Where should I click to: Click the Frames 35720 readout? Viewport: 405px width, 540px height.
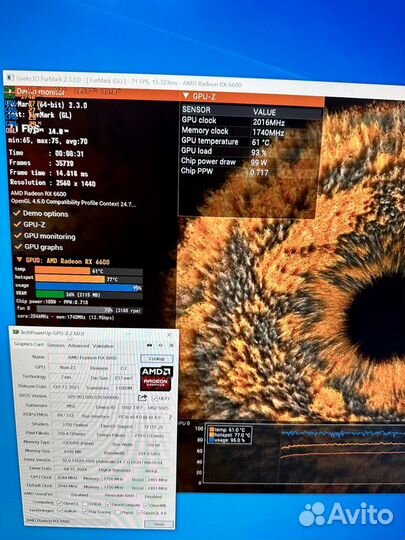coord(41,163)
